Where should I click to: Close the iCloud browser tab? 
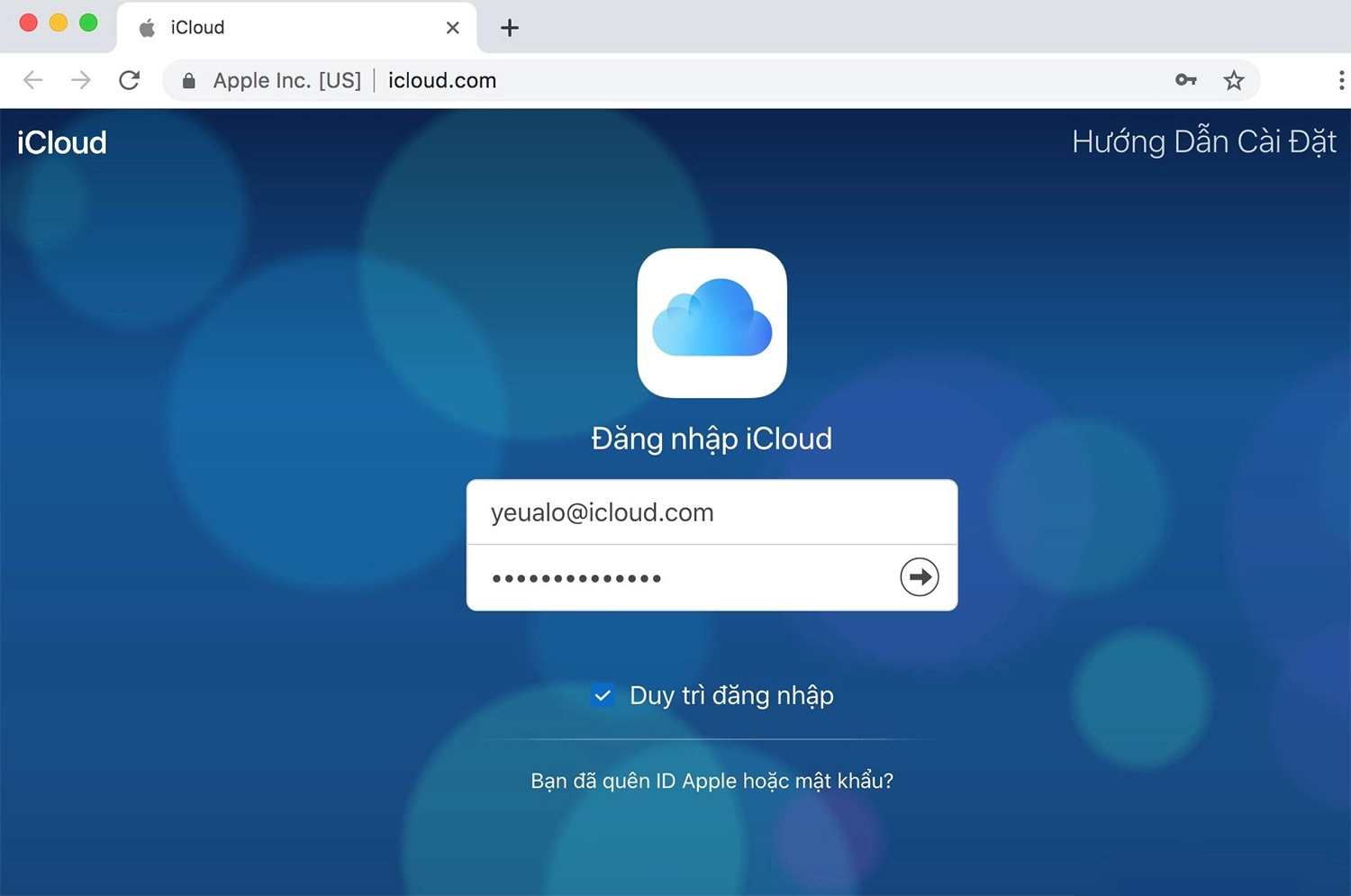coord(453,28)
